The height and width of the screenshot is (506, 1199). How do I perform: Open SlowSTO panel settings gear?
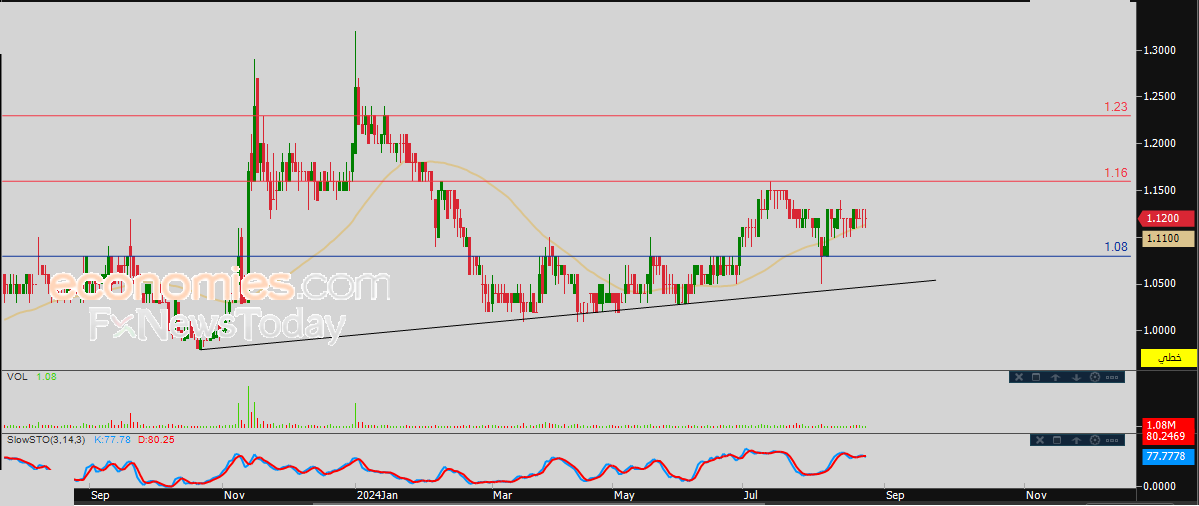click(1095, 440)
